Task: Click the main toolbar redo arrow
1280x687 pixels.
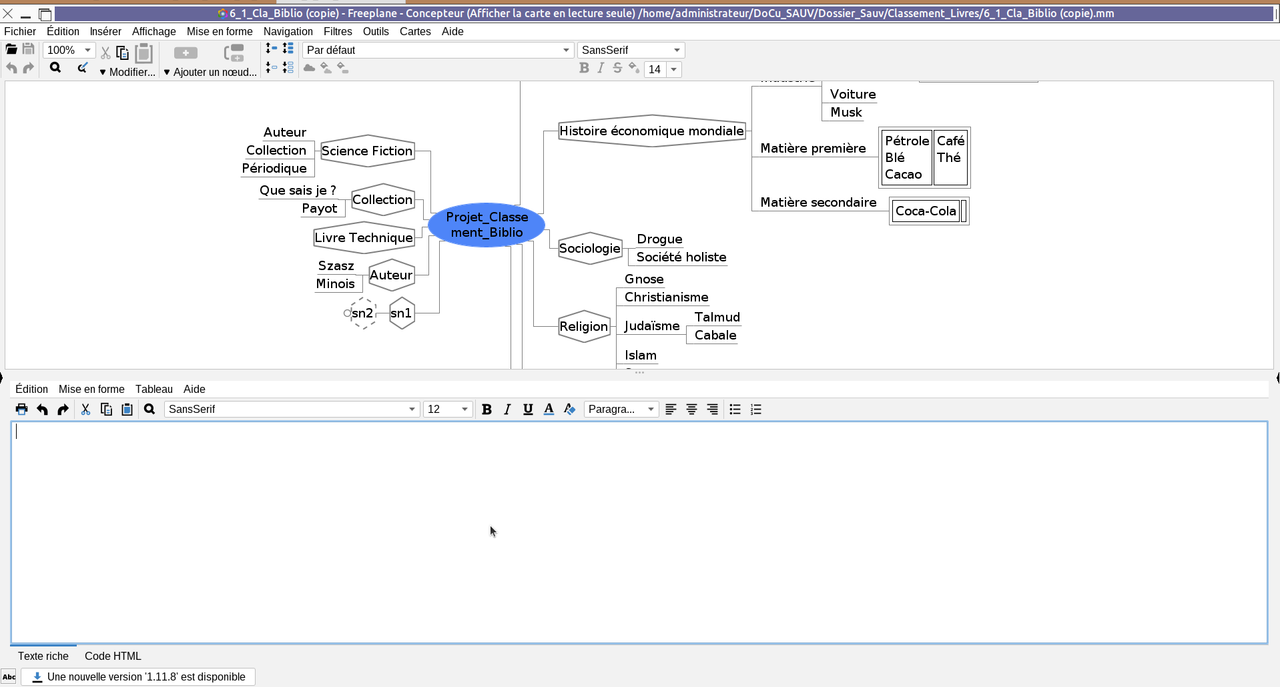Action: pos(28,69)
